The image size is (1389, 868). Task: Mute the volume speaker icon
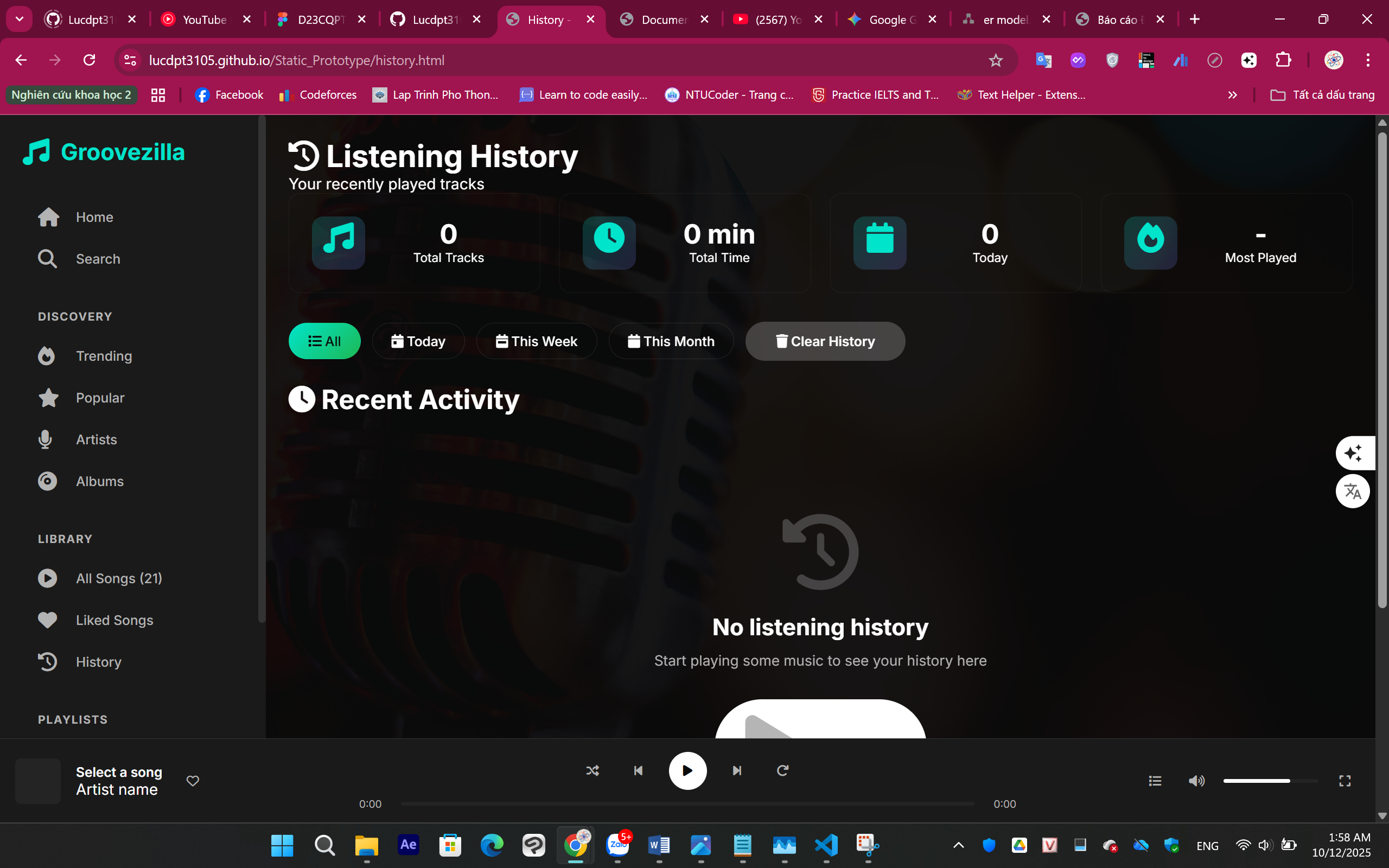point(1196,781)
